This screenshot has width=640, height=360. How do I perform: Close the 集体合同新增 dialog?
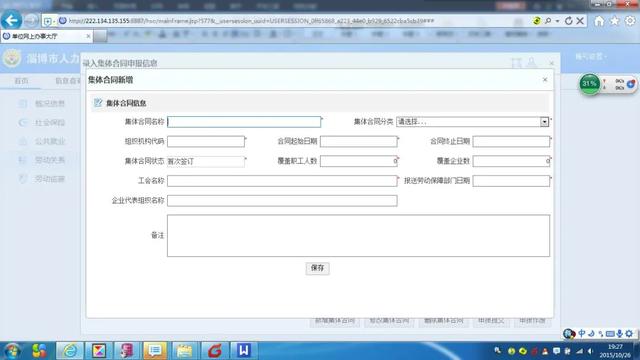click(x=545, y=80)
